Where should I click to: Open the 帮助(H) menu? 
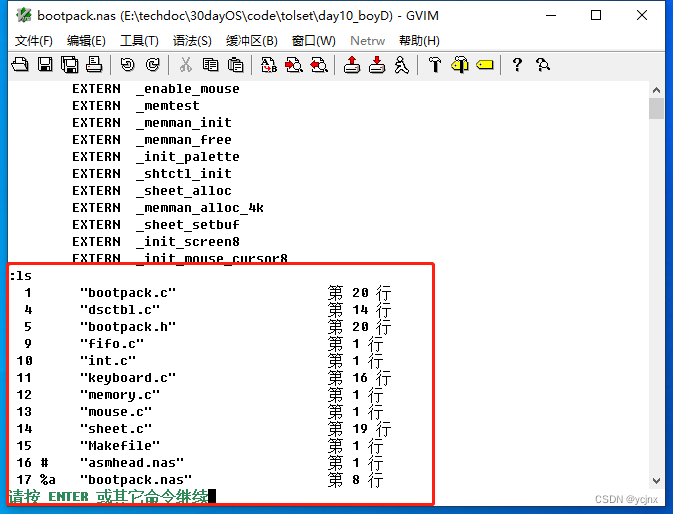click(419, 41)
